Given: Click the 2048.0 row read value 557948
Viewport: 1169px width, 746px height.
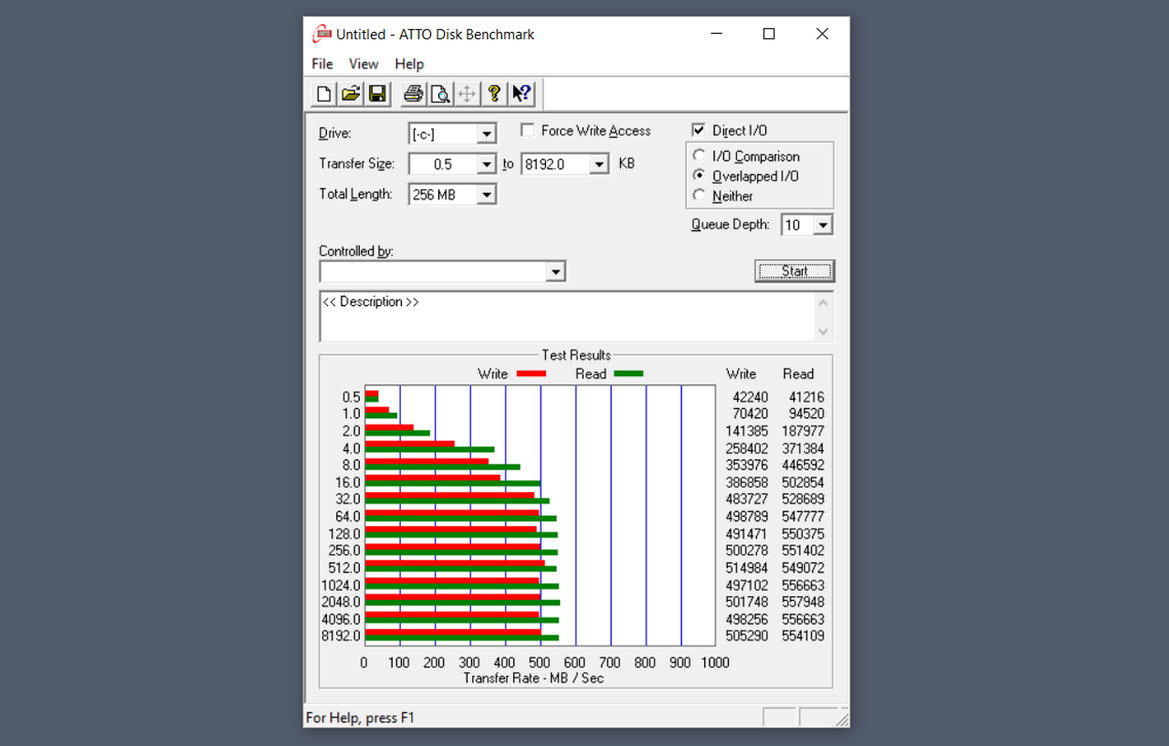Looking at the screenshot, I should (803, 602).
